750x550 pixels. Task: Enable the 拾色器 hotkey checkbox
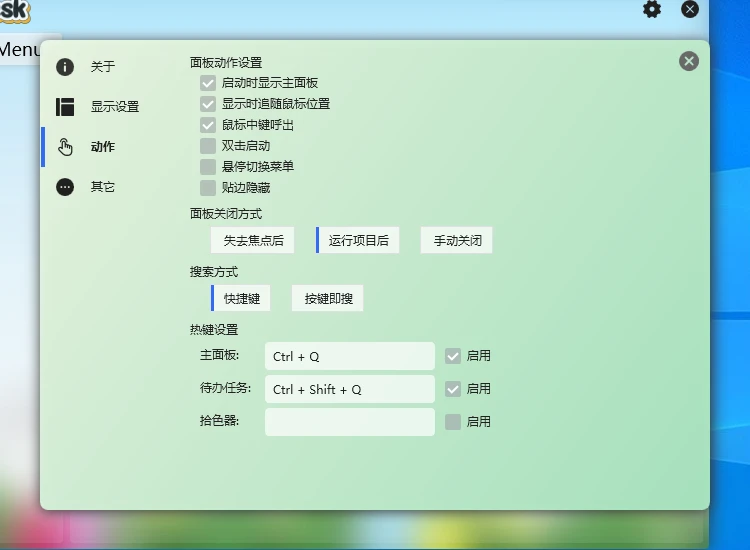tap(453, 422)
